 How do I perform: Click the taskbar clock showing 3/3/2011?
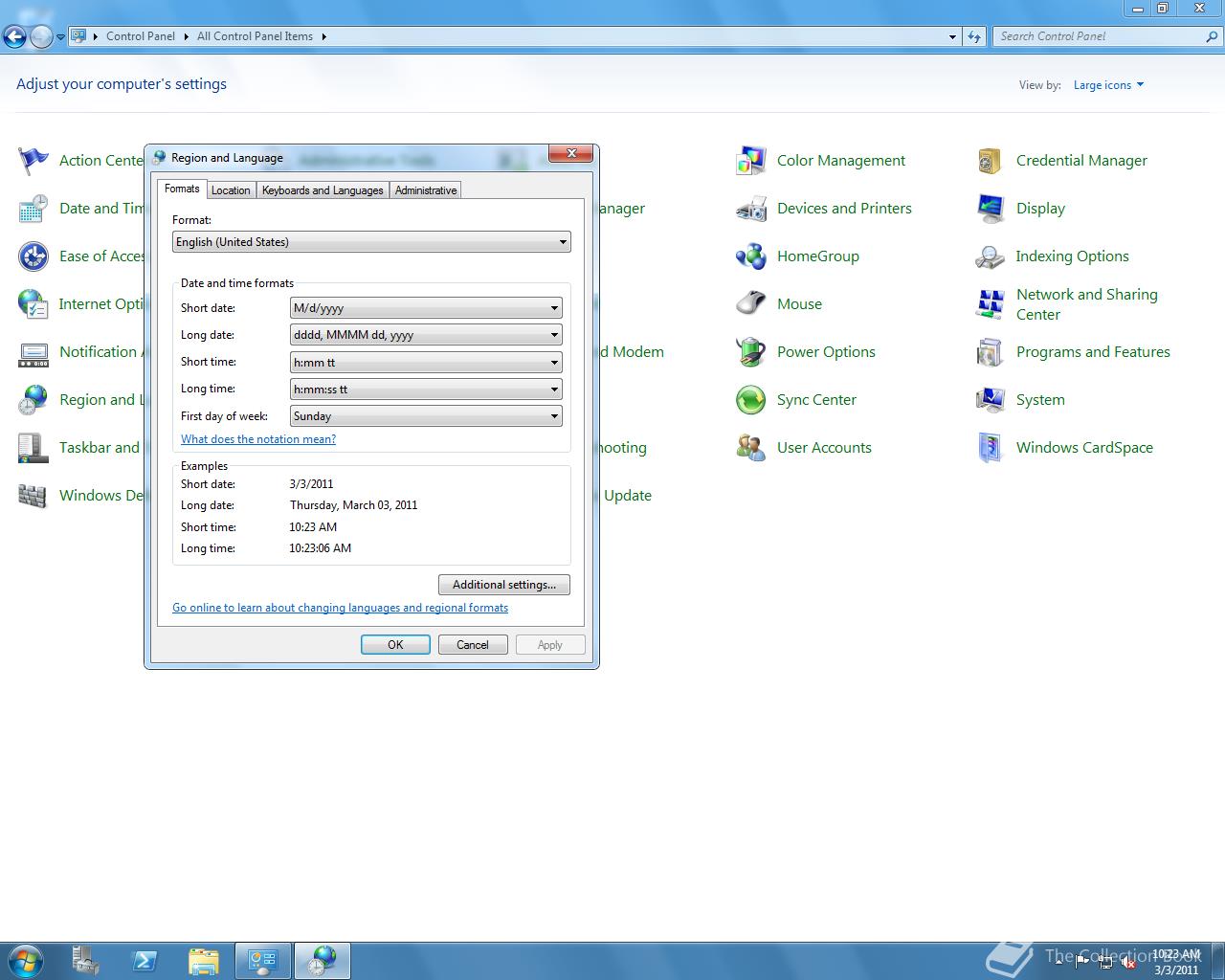[x=1176, y=962]
